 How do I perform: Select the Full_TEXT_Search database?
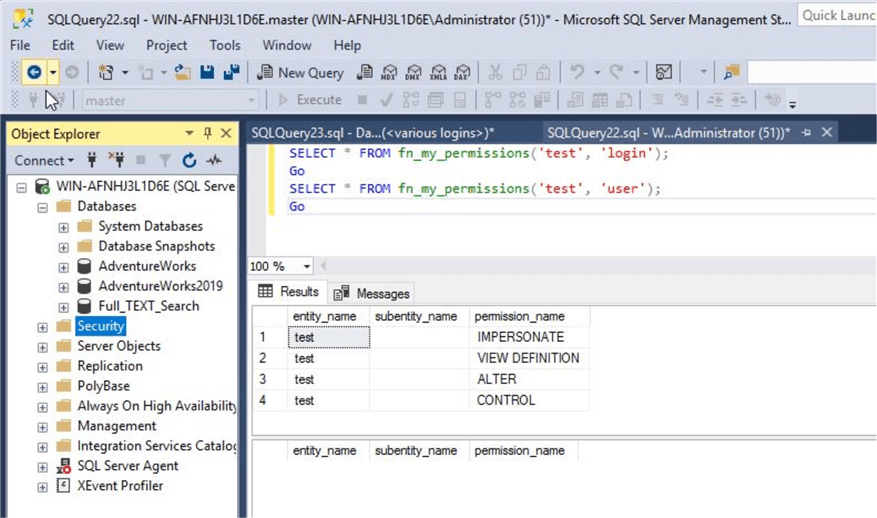pos(149,306)
